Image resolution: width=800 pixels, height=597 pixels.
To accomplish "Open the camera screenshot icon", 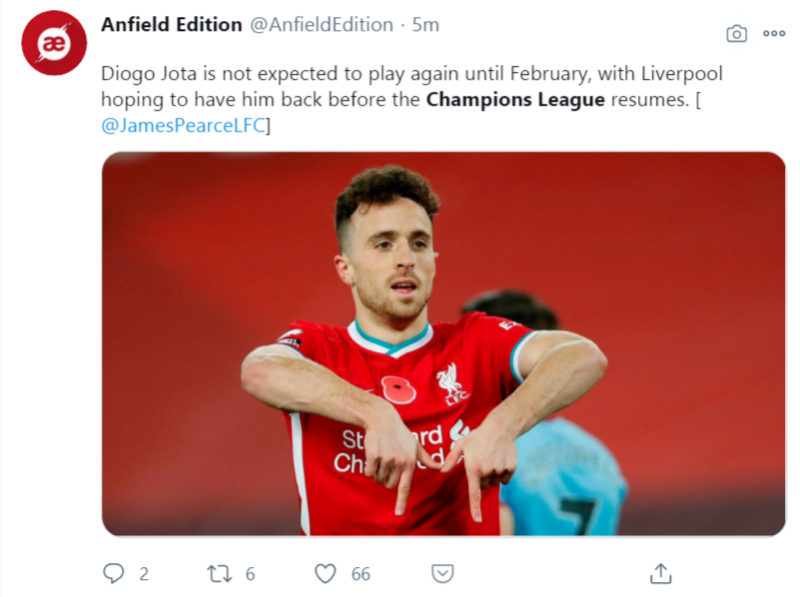I will click(736, 34).
